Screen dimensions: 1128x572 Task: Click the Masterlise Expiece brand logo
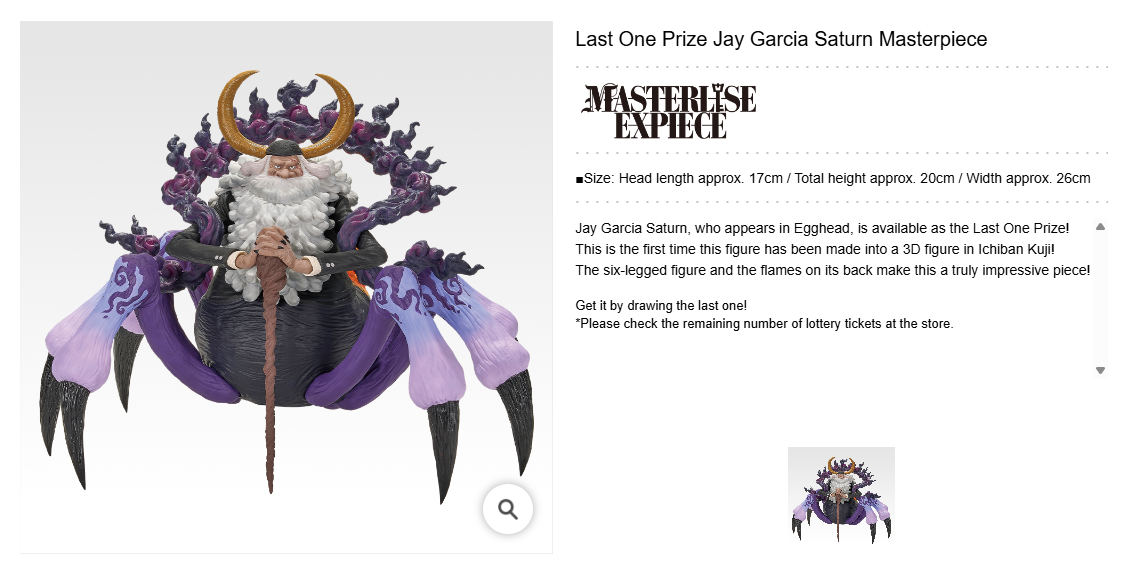coord(669,111)
